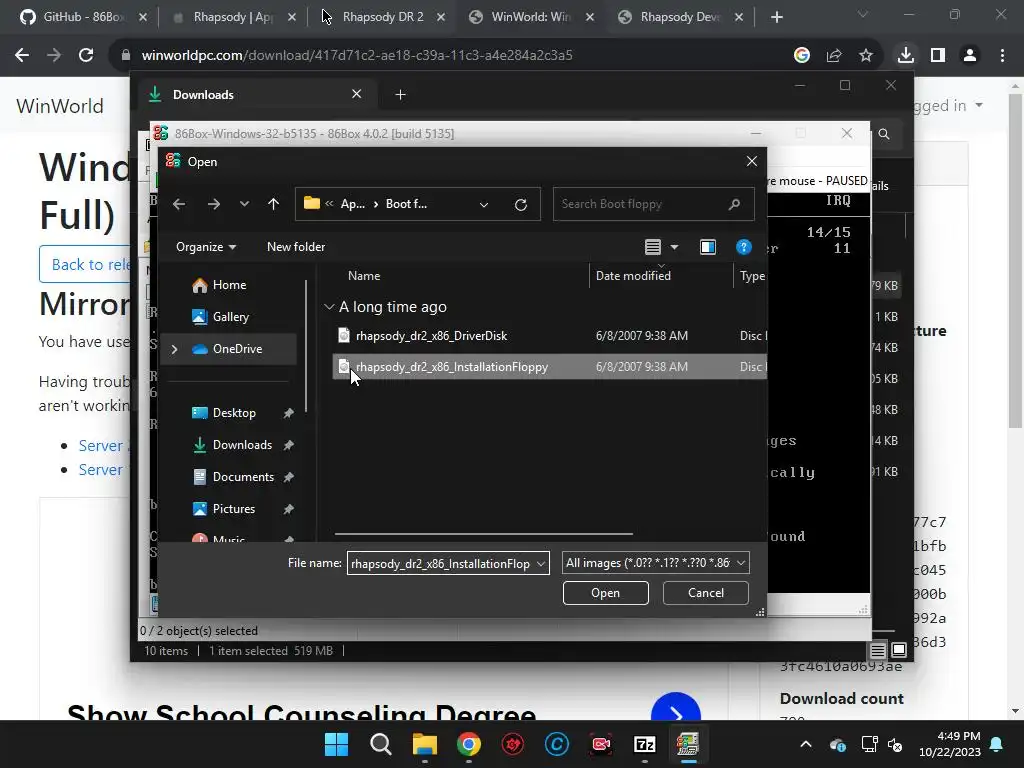This screenshot has width=1024, height=768.
Task: Open the Pictures quick access folder
Action: tap(223, 509)
